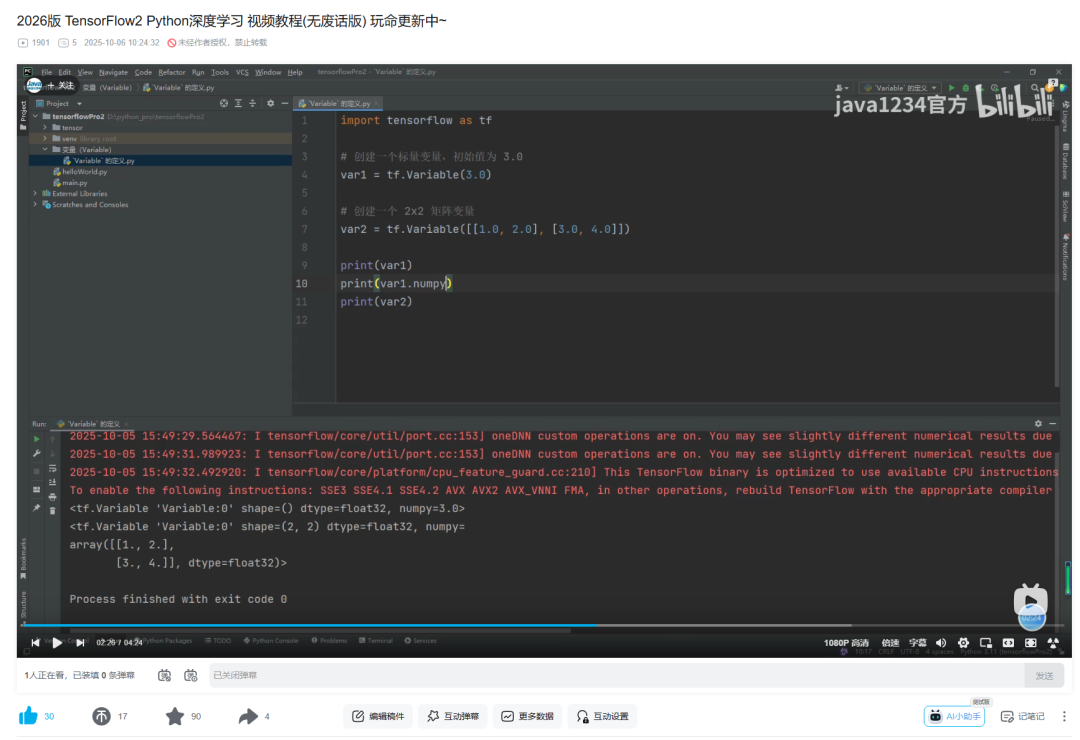Click the trash clear-all icon in Run panel

click(x=52, y=511)
